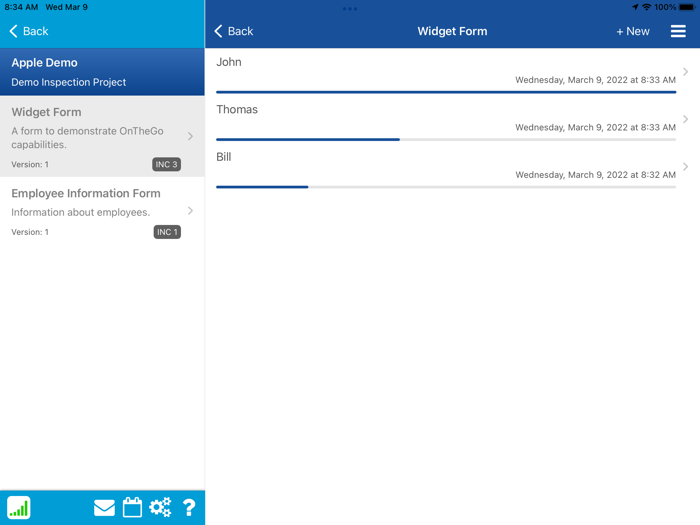Tap the Wi-Fi status icon
This screenshot has height=525, width=700.
tap(646, 7)
